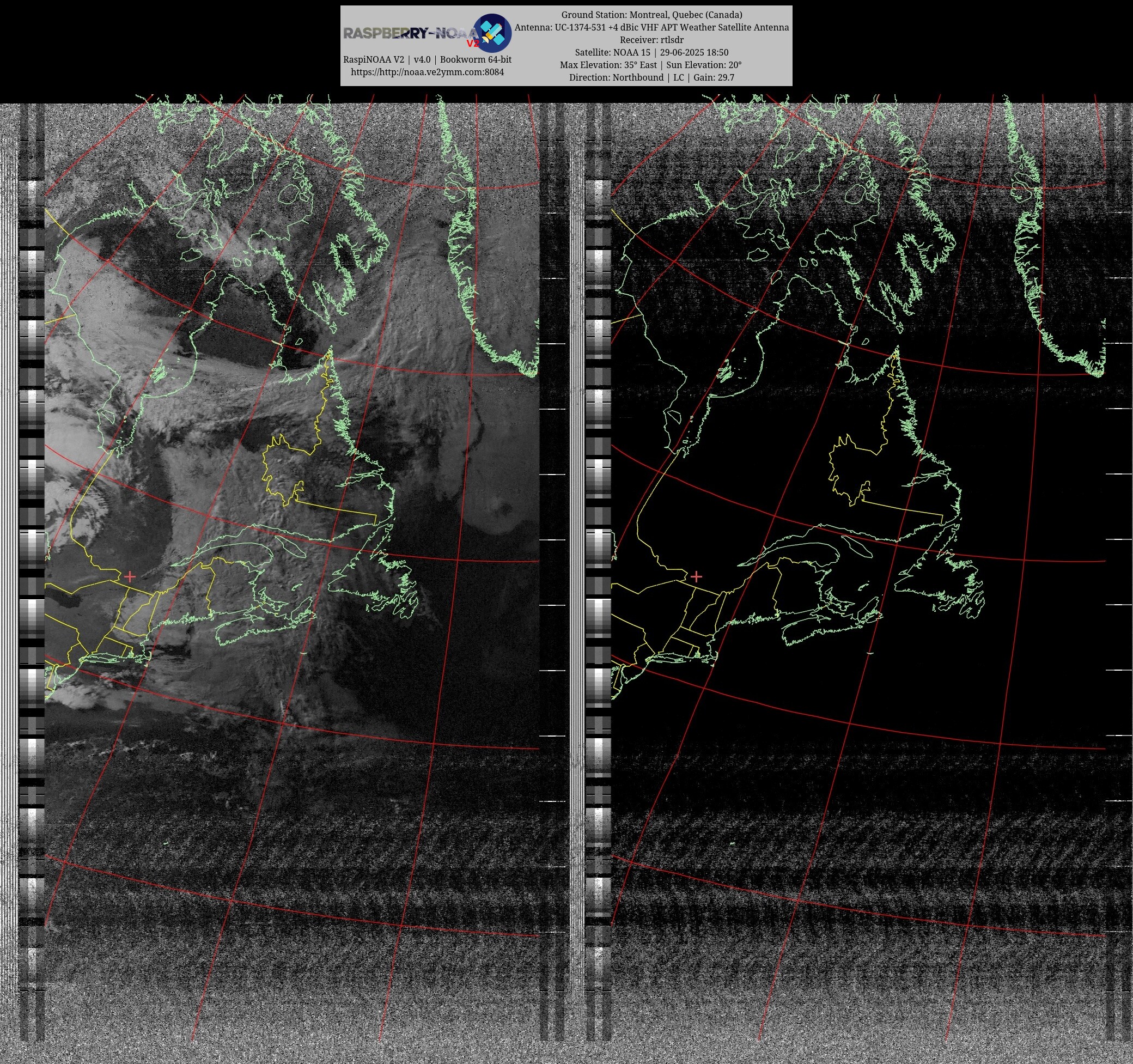1133x1064 pixels.
Task: Click 'Direction: Northbound | LC | Gain: 29.7' line
Action: [651, 77]
